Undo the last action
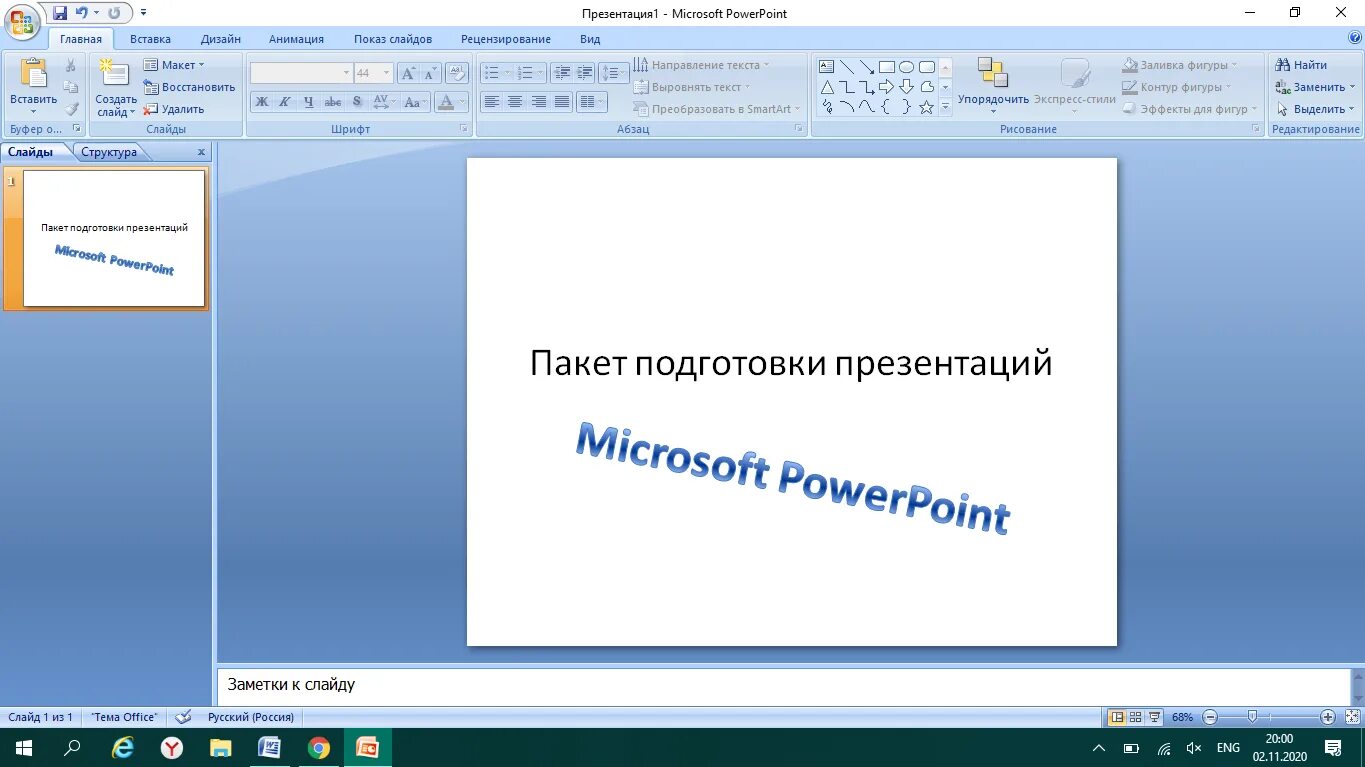 pos(81,13)
